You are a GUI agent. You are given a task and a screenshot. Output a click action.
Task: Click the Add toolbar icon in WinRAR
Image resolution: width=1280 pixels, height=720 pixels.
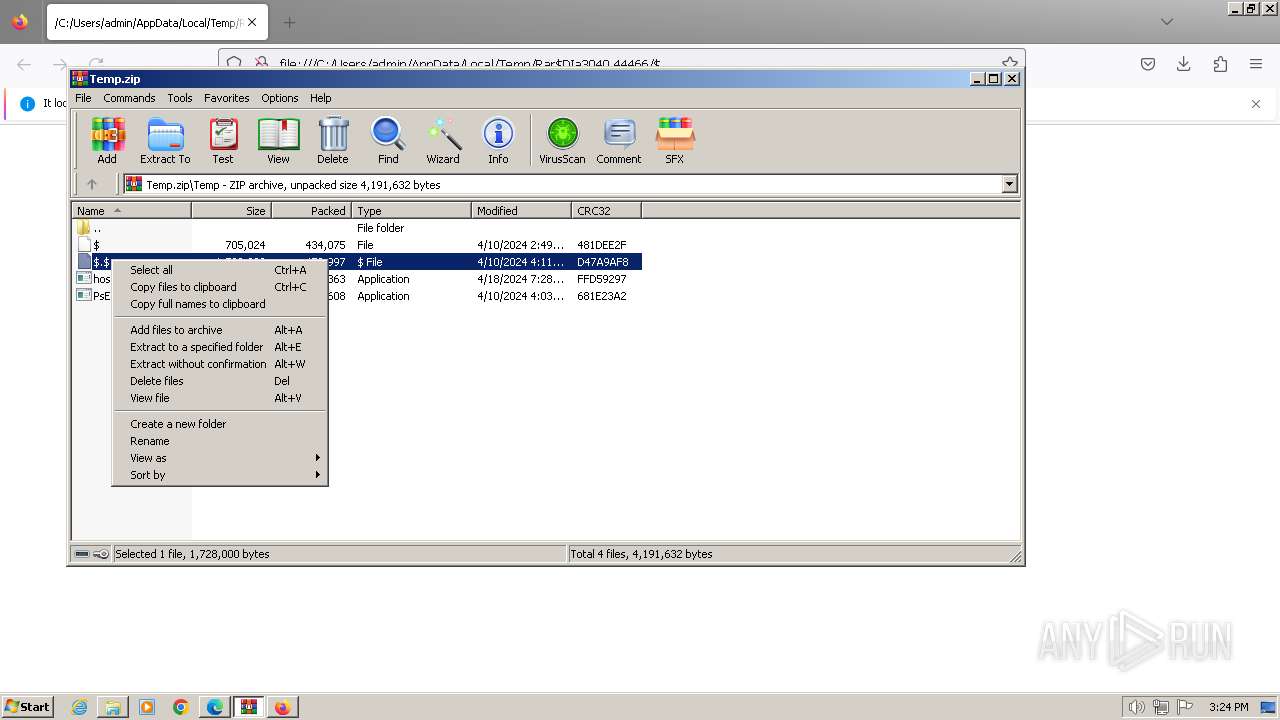point(107,140)
